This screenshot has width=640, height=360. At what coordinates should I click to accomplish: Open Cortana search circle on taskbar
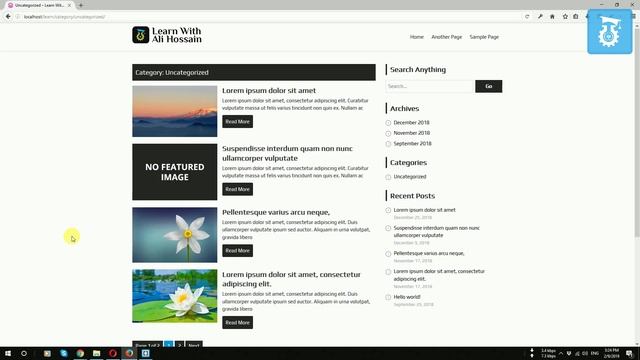(x=24, y=353)
